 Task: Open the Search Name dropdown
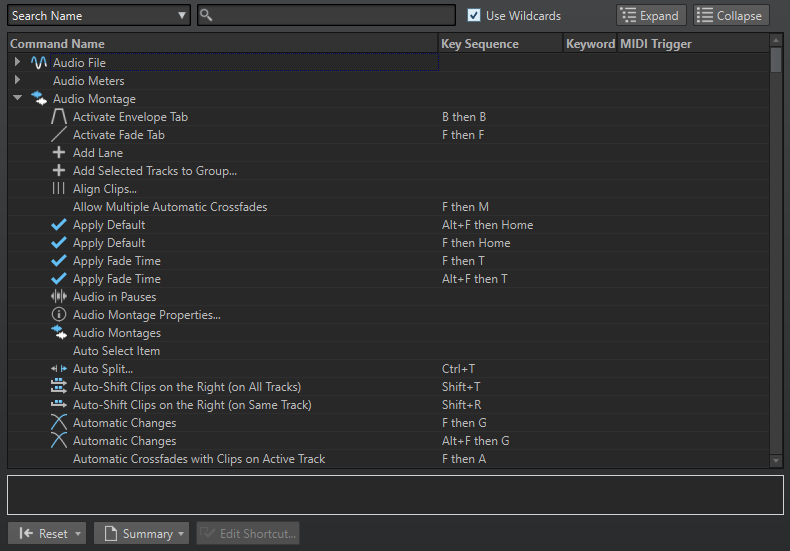(x=98, y=15)
